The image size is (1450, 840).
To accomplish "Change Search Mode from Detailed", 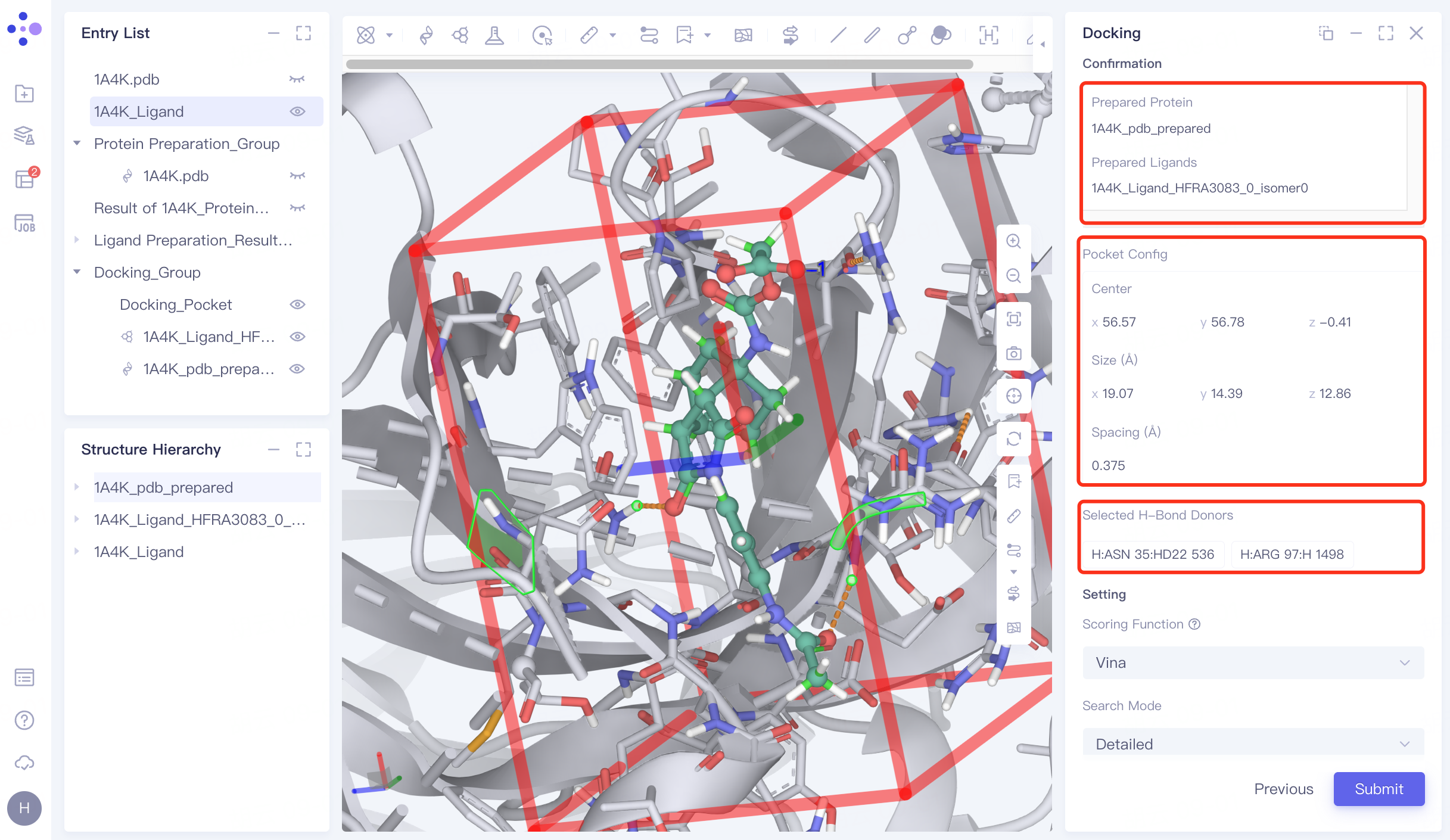I will [1251, 743].
